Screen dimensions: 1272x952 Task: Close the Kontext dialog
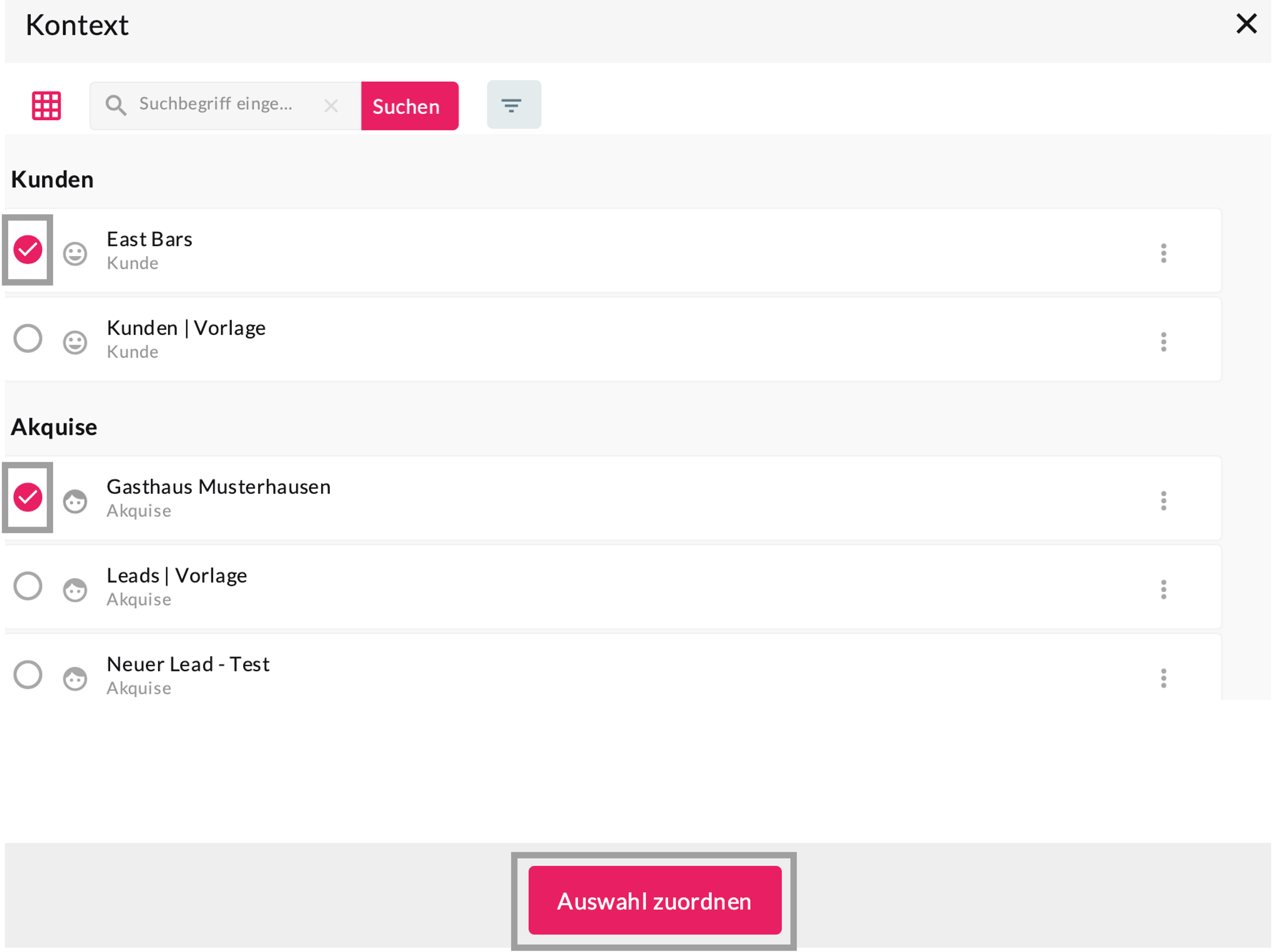[x=1246, y=24]
